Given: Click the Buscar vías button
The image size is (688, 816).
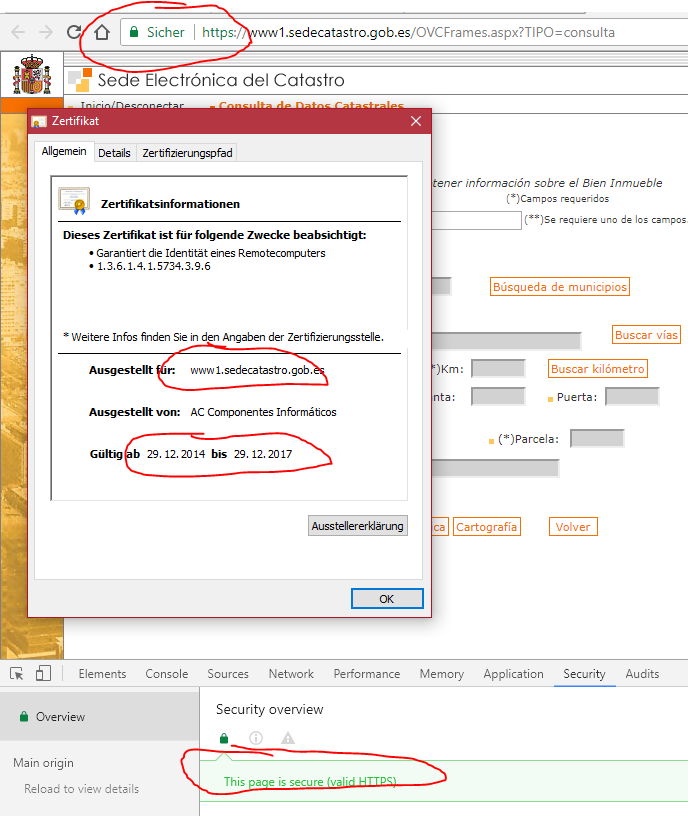Looking at the screenshot, I should tap(646, 335).
